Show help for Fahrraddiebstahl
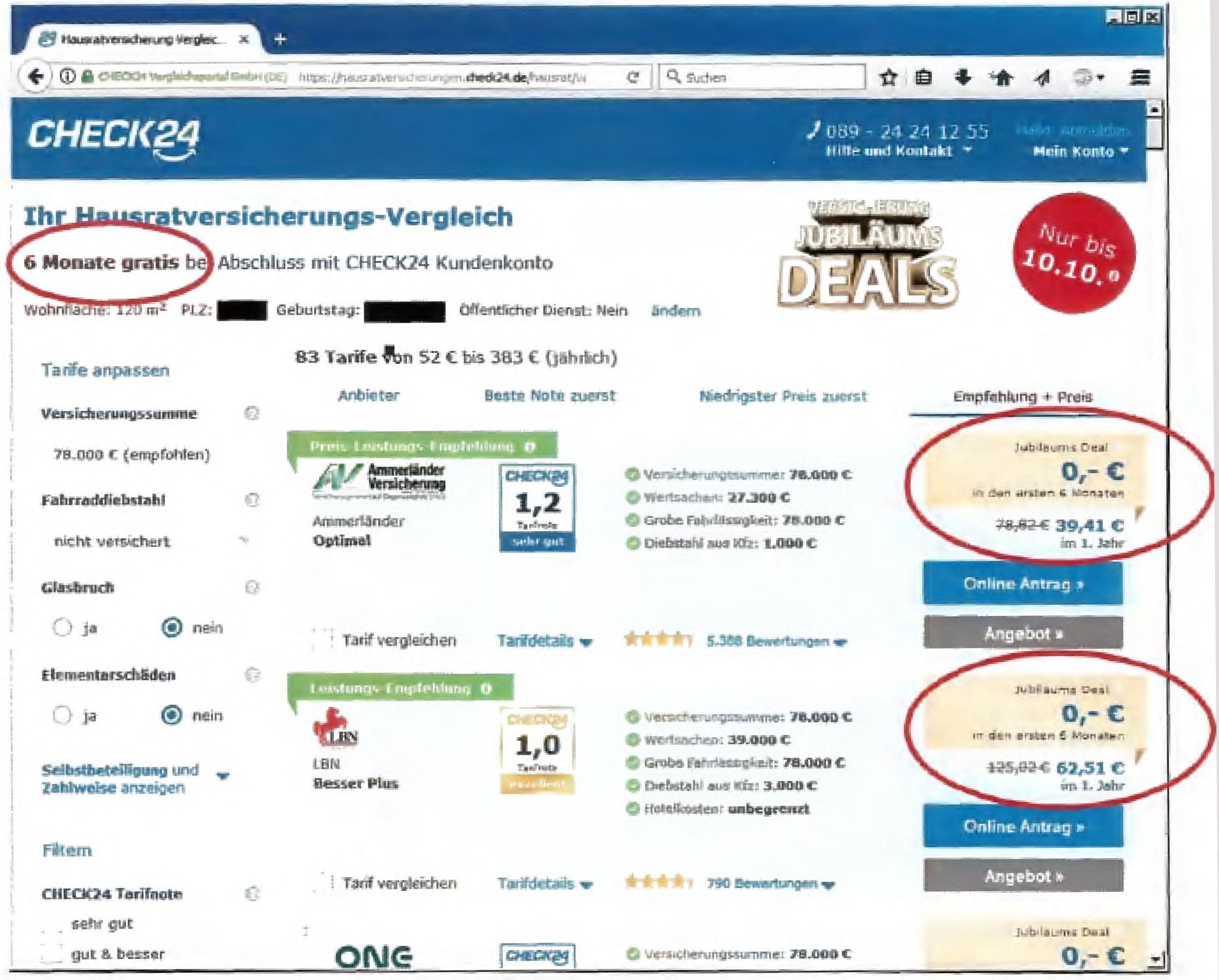The image size is (1219, 980). [x=252, y=499]
